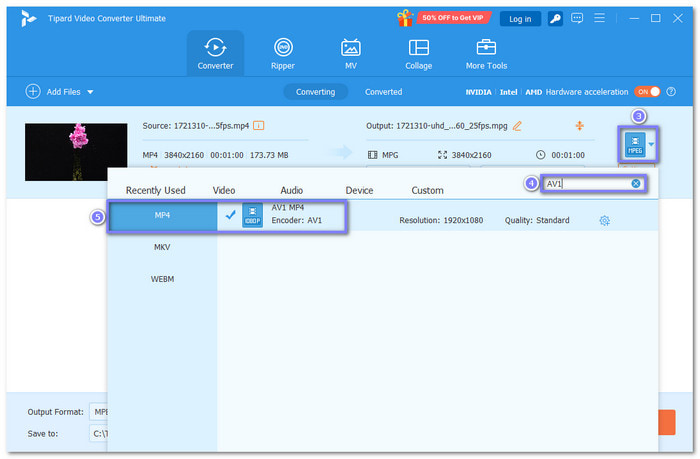The image size is (700, 459).
Task: Select the Device format tab
Action: 359,190
